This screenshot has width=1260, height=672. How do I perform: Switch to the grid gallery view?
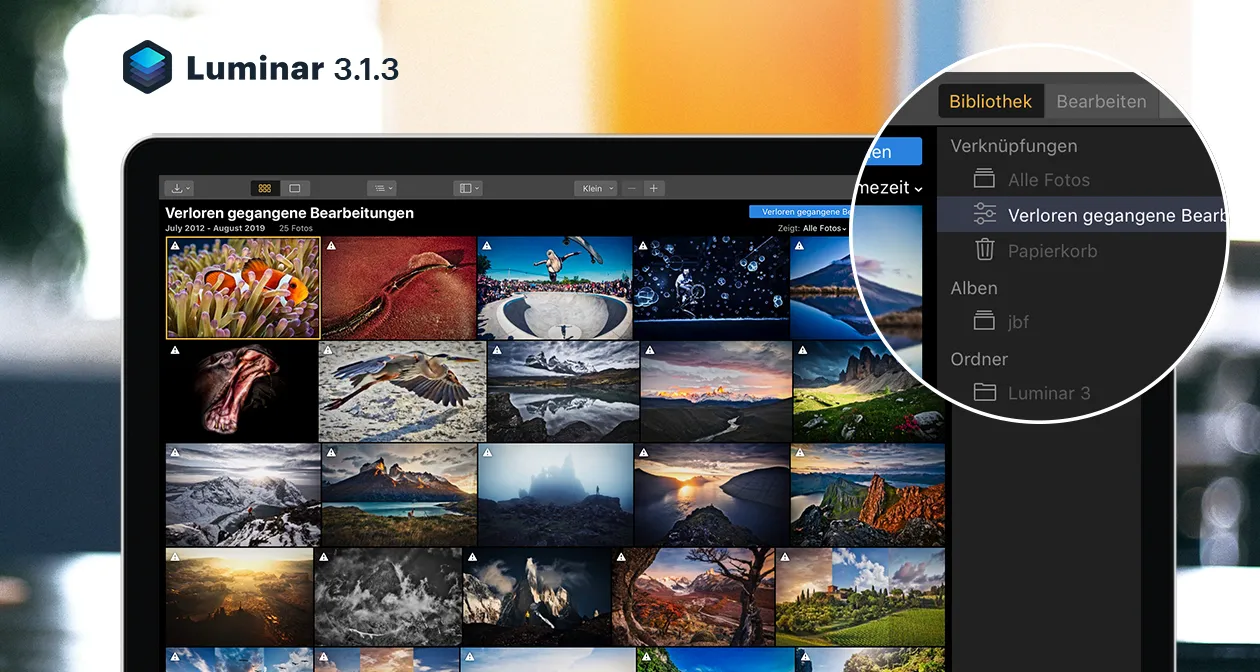point(264,188)
